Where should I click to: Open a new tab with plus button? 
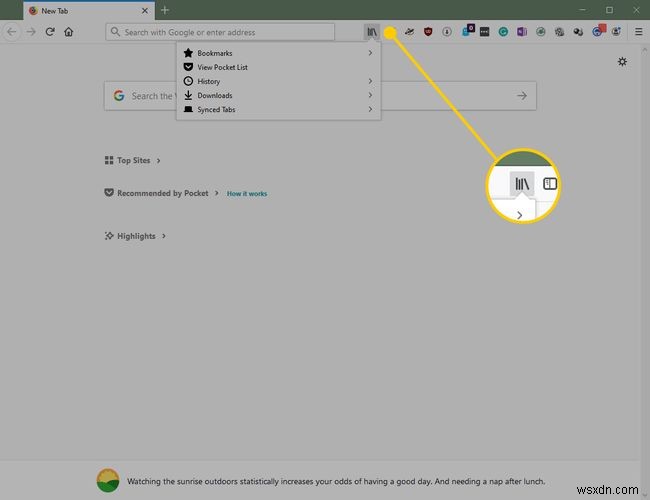pyautogui.click(x=165, y=10)
